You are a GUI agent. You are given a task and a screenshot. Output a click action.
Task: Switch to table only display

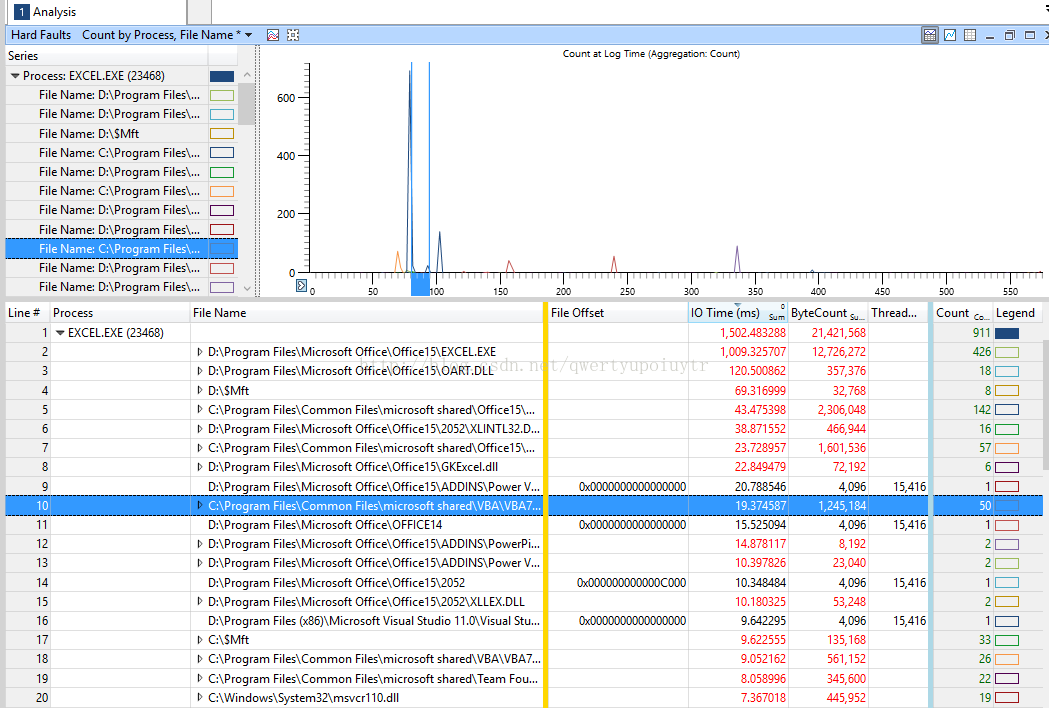(x=970, y=35)
